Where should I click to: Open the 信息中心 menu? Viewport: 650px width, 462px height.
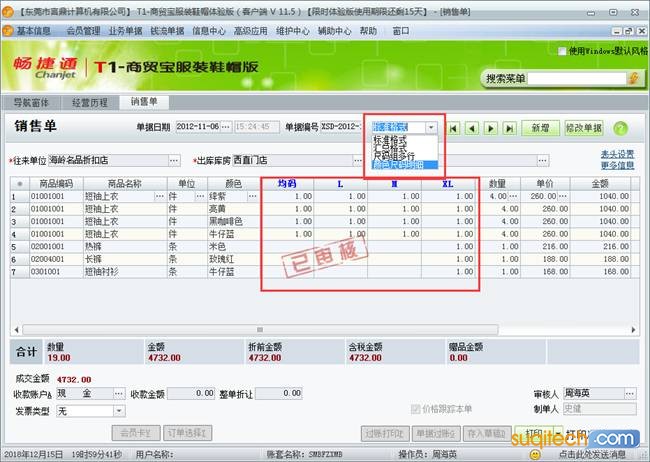[x=209, y=31]
